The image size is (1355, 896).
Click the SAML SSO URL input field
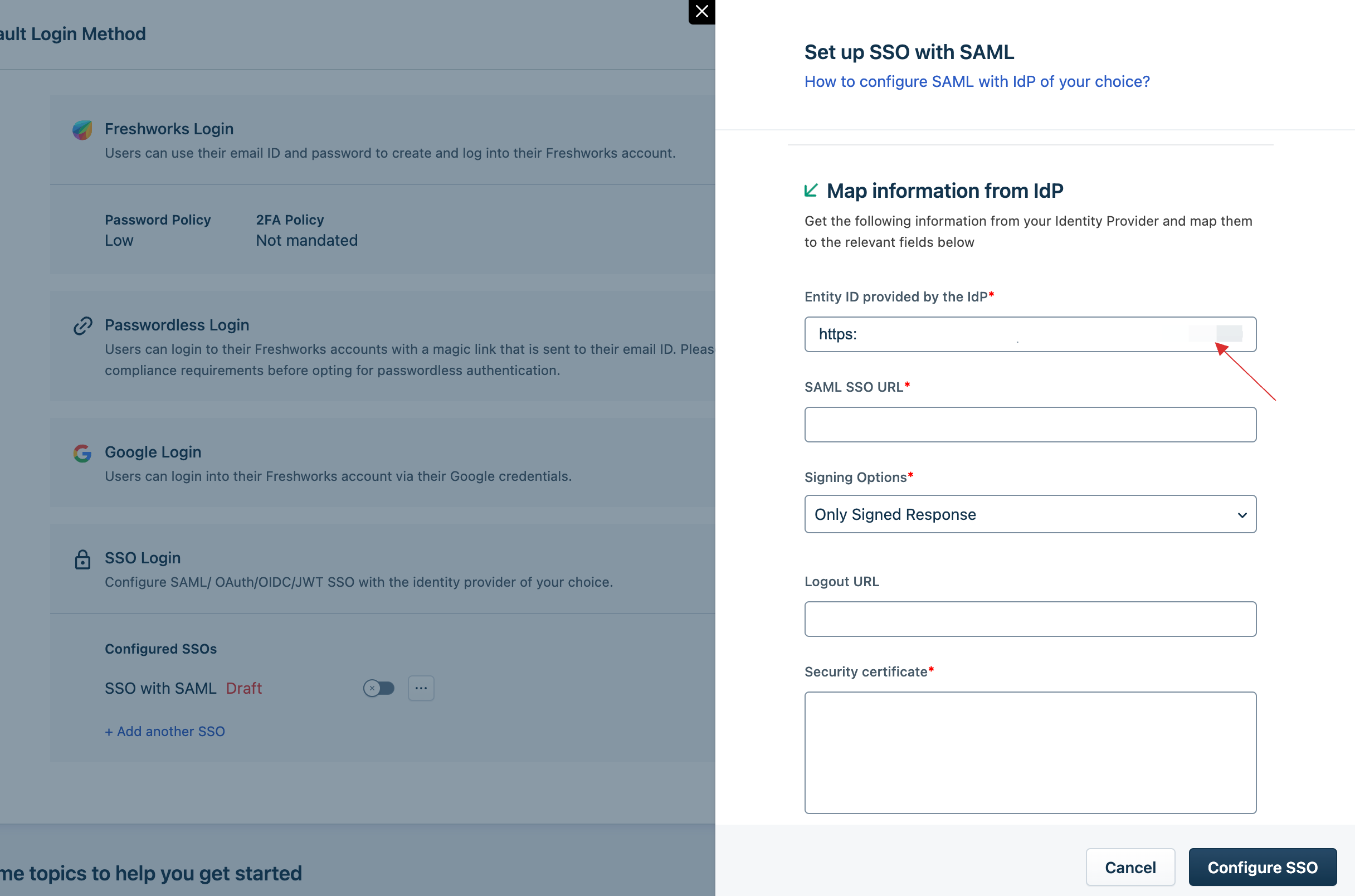tap(1030, 424)
